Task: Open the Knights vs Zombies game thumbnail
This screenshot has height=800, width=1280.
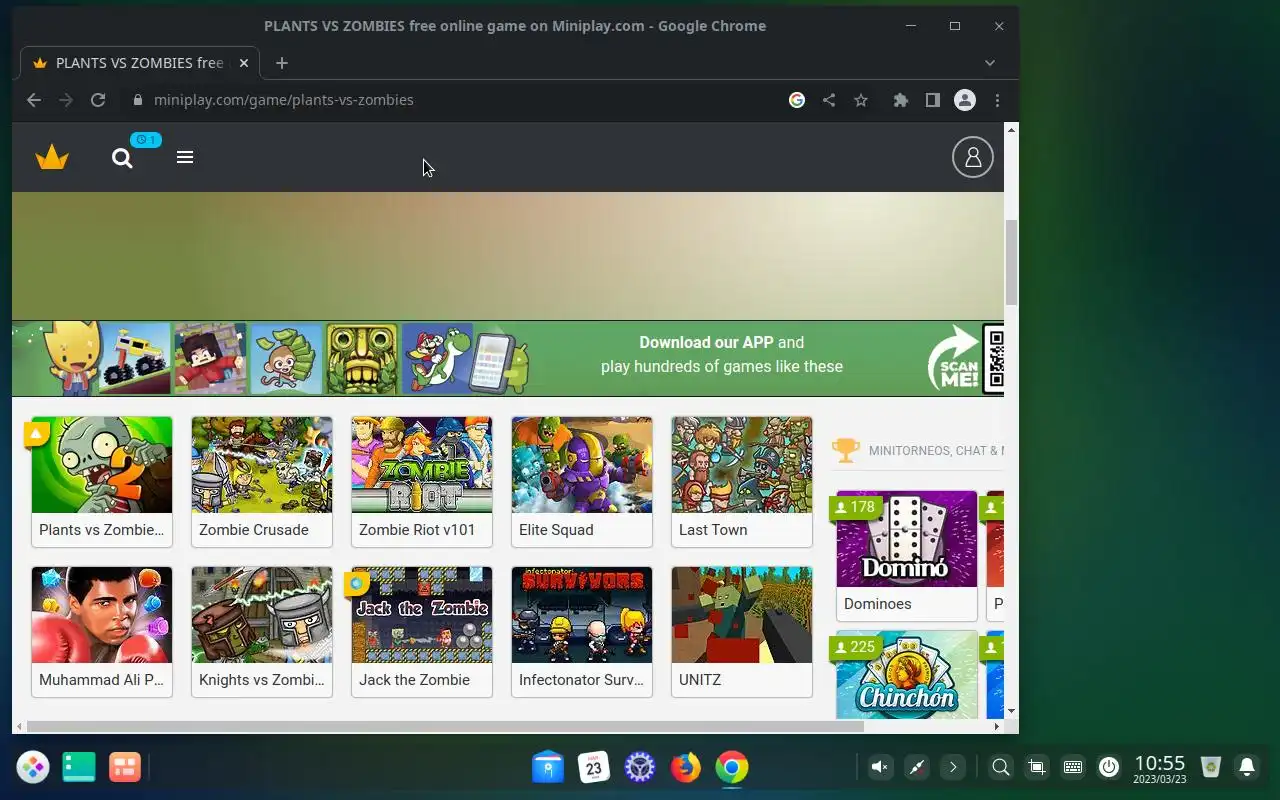Action: [262, 615]
